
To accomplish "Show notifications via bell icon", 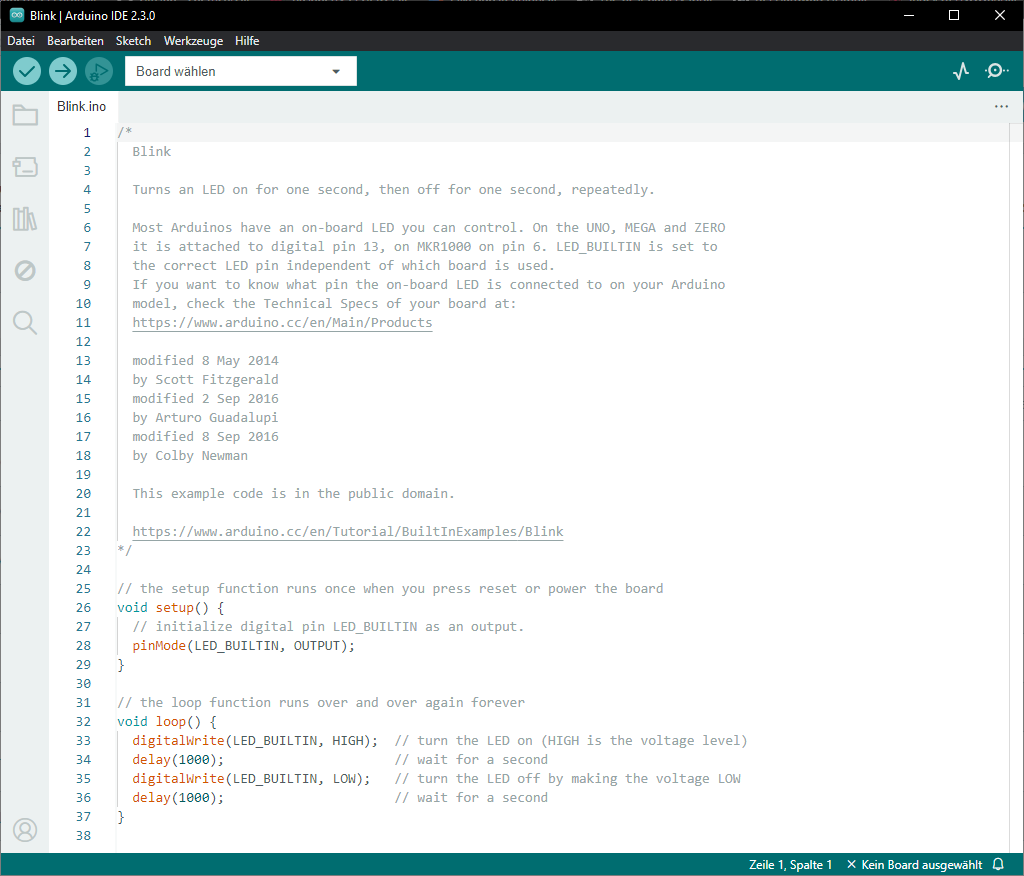I will pyautogui.click(x=998, y=864).
